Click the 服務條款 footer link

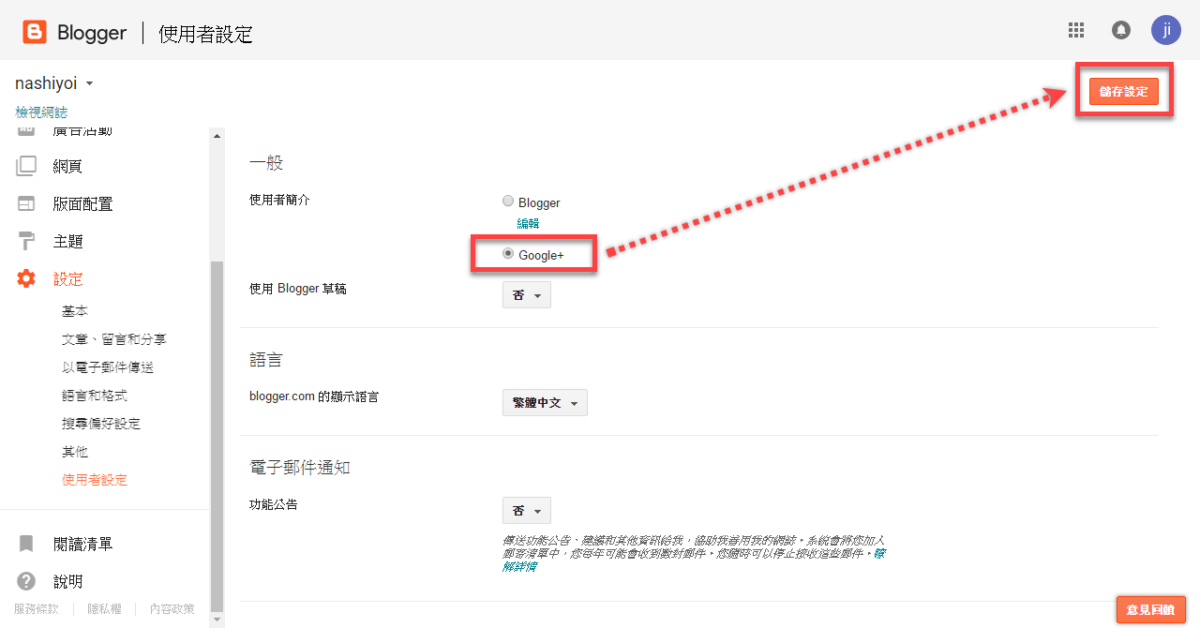pos(36,608)
